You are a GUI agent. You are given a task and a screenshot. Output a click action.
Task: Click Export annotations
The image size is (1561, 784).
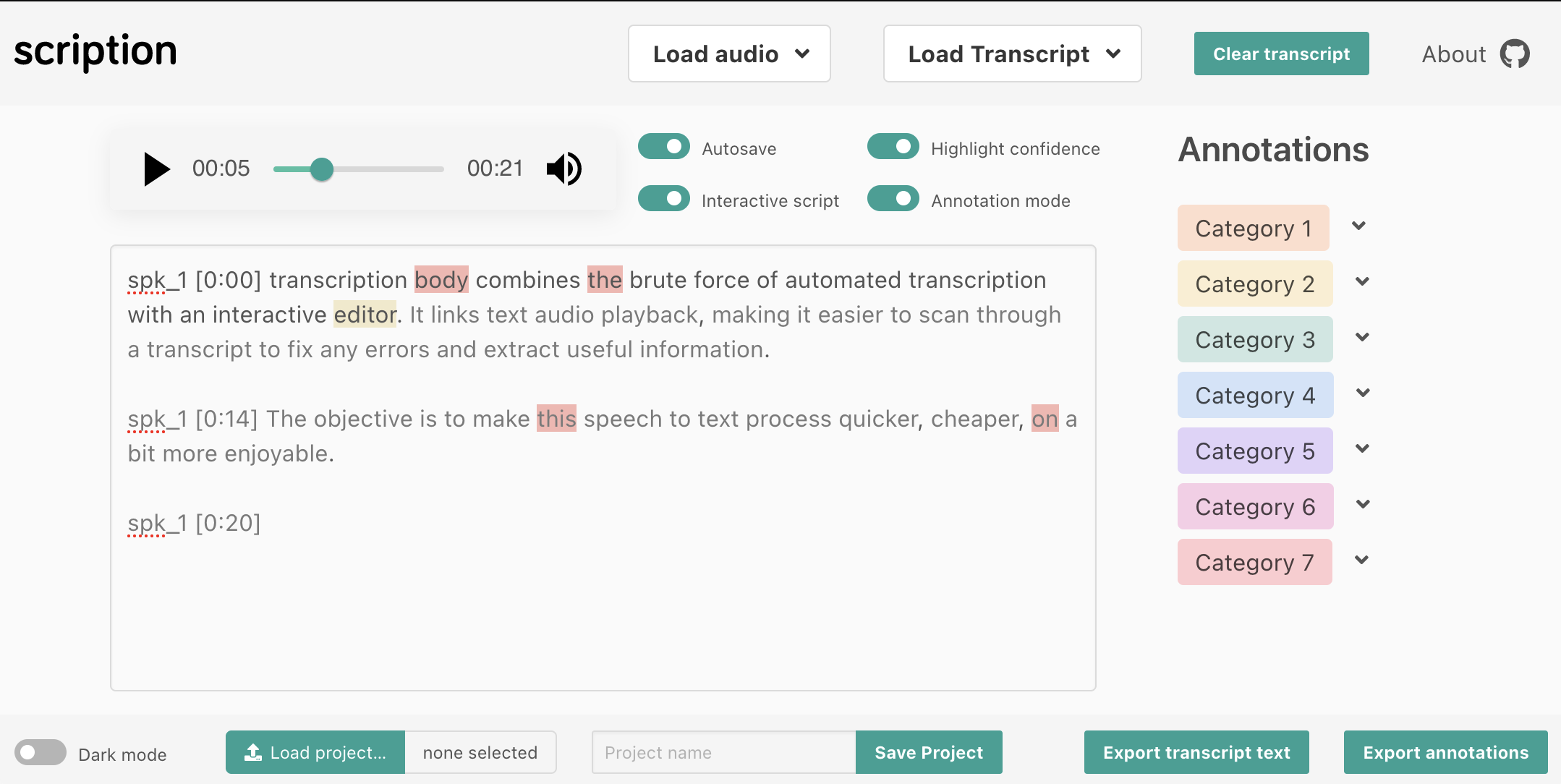click(x=1445, y=752)
